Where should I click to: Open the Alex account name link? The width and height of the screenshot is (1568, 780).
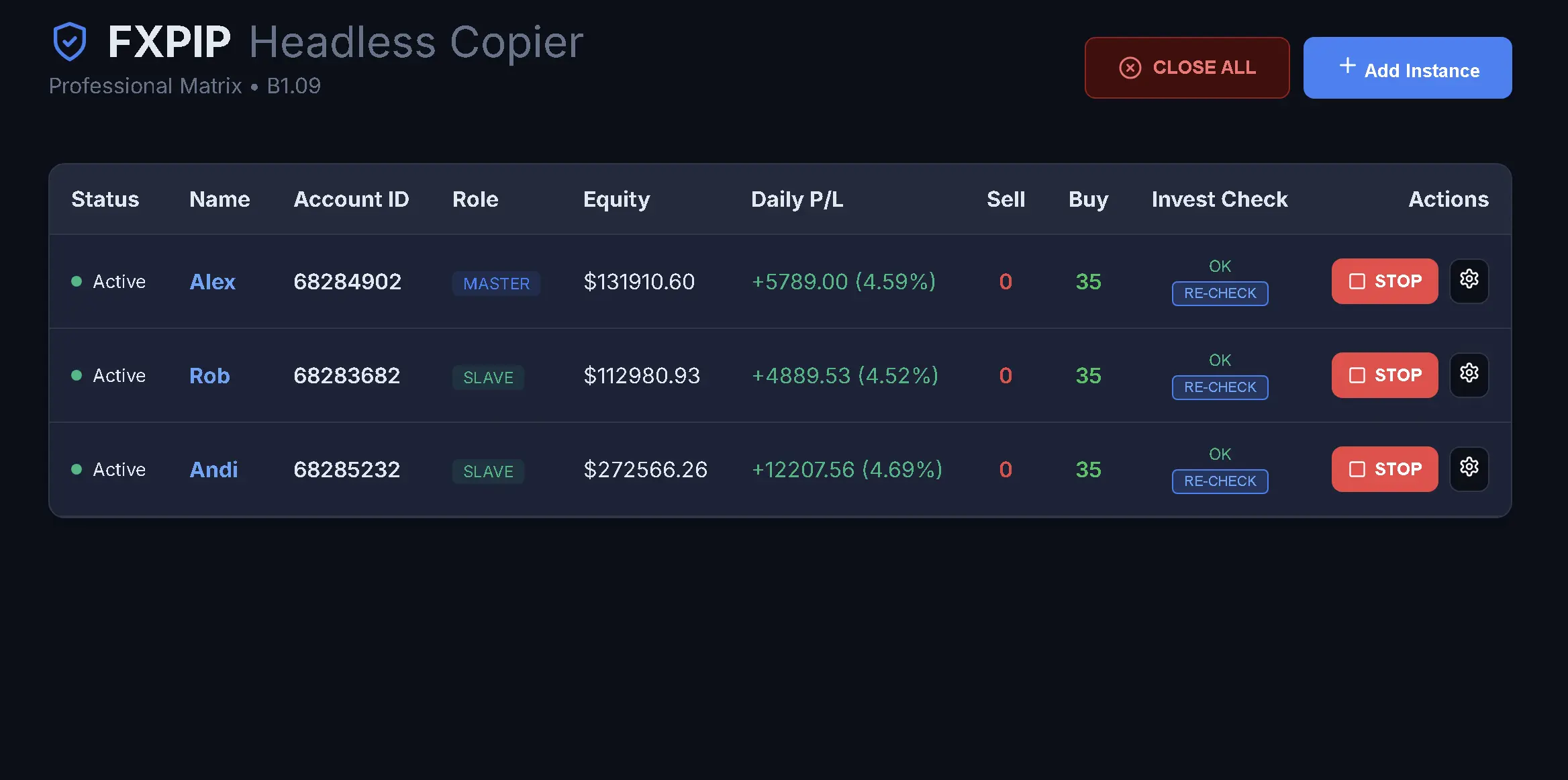[x=213, y=281]
